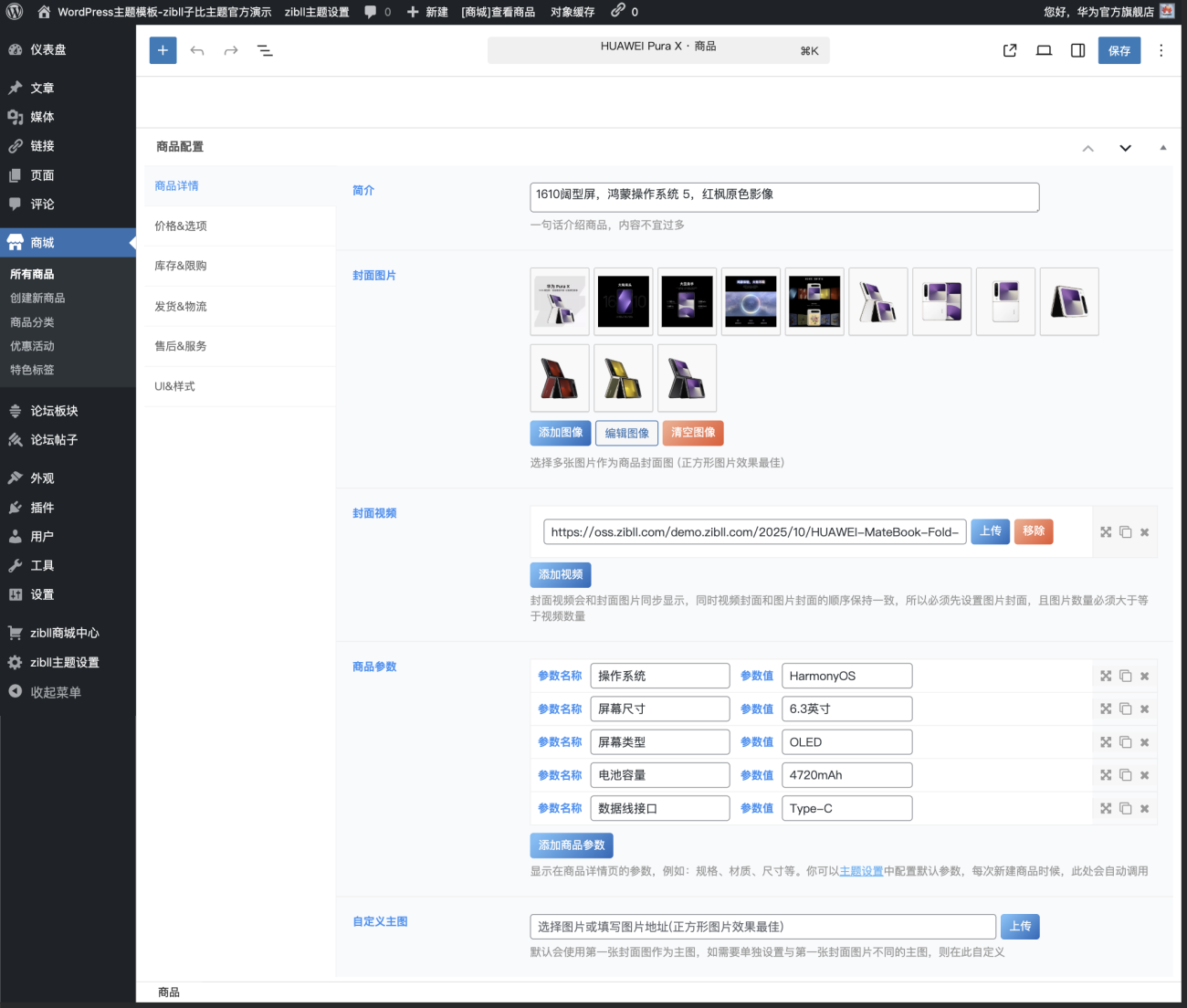Click the move handle for cover video row
This screenshot has height=1008, width=1187.
click(x=1106, y=531)
